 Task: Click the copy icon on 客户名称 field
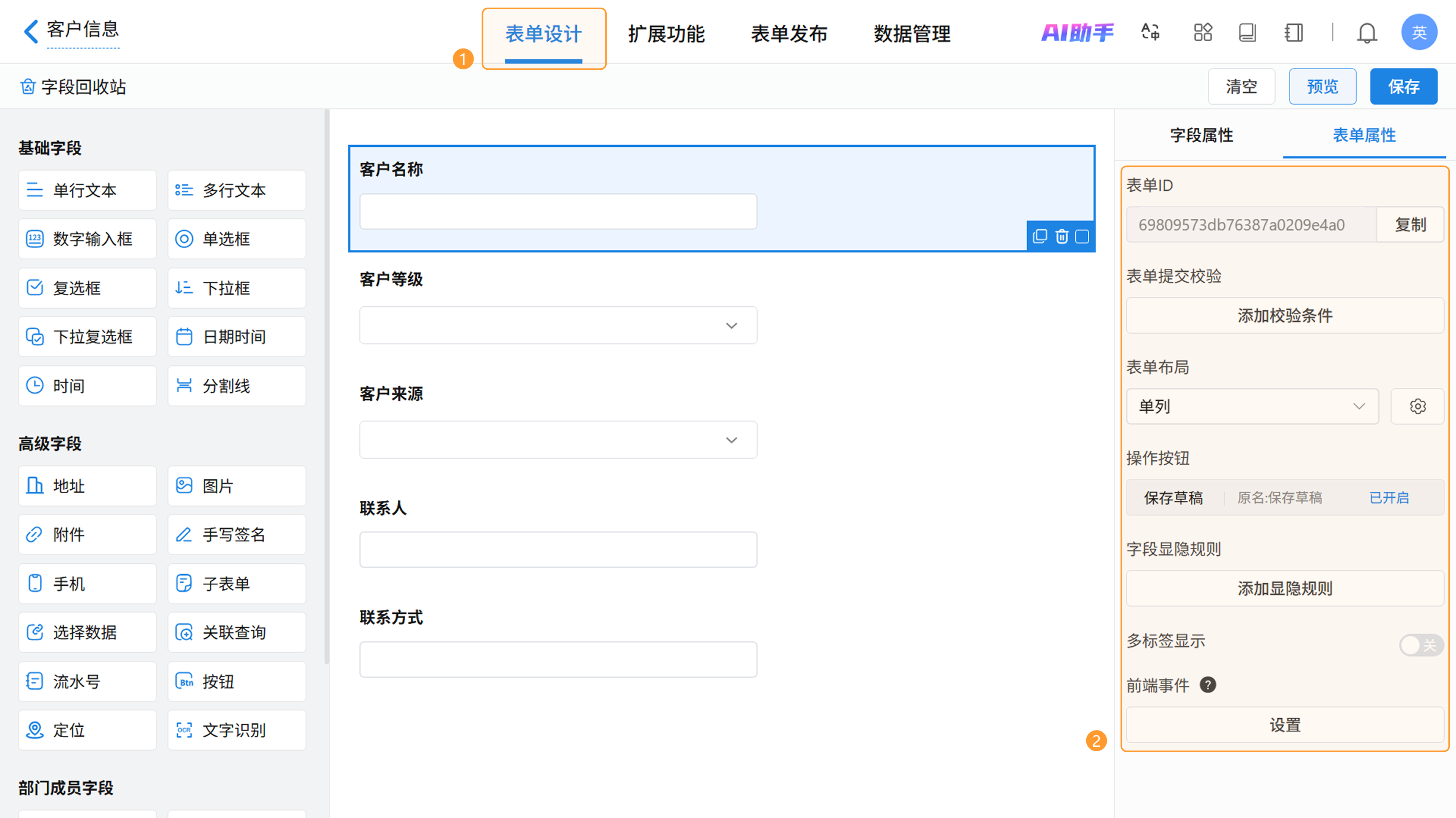click(x=1040, y=236)
